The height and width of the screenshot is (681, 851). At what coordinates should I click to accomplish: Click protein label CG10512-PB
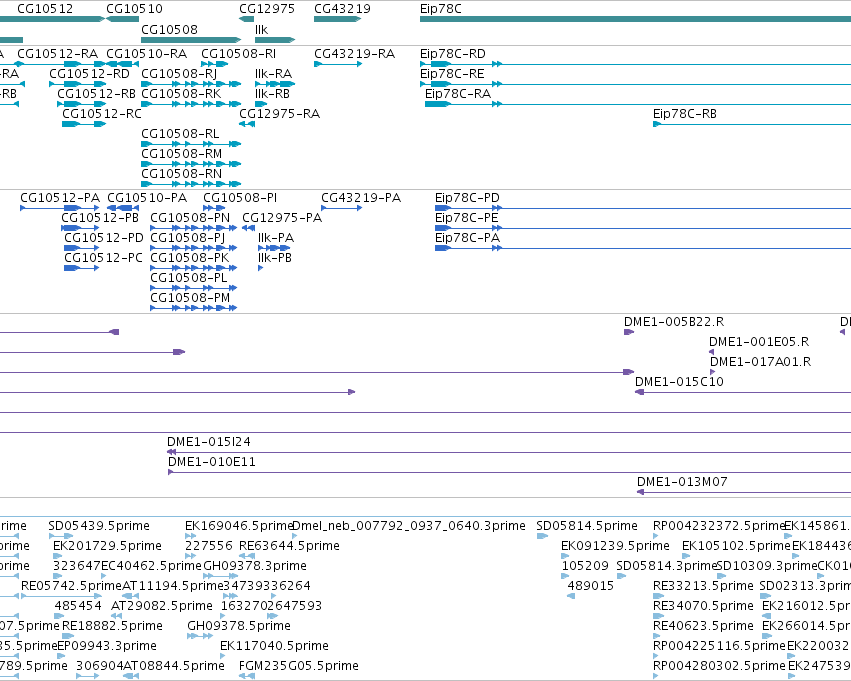pyautogui.click(x=100, y=218)
